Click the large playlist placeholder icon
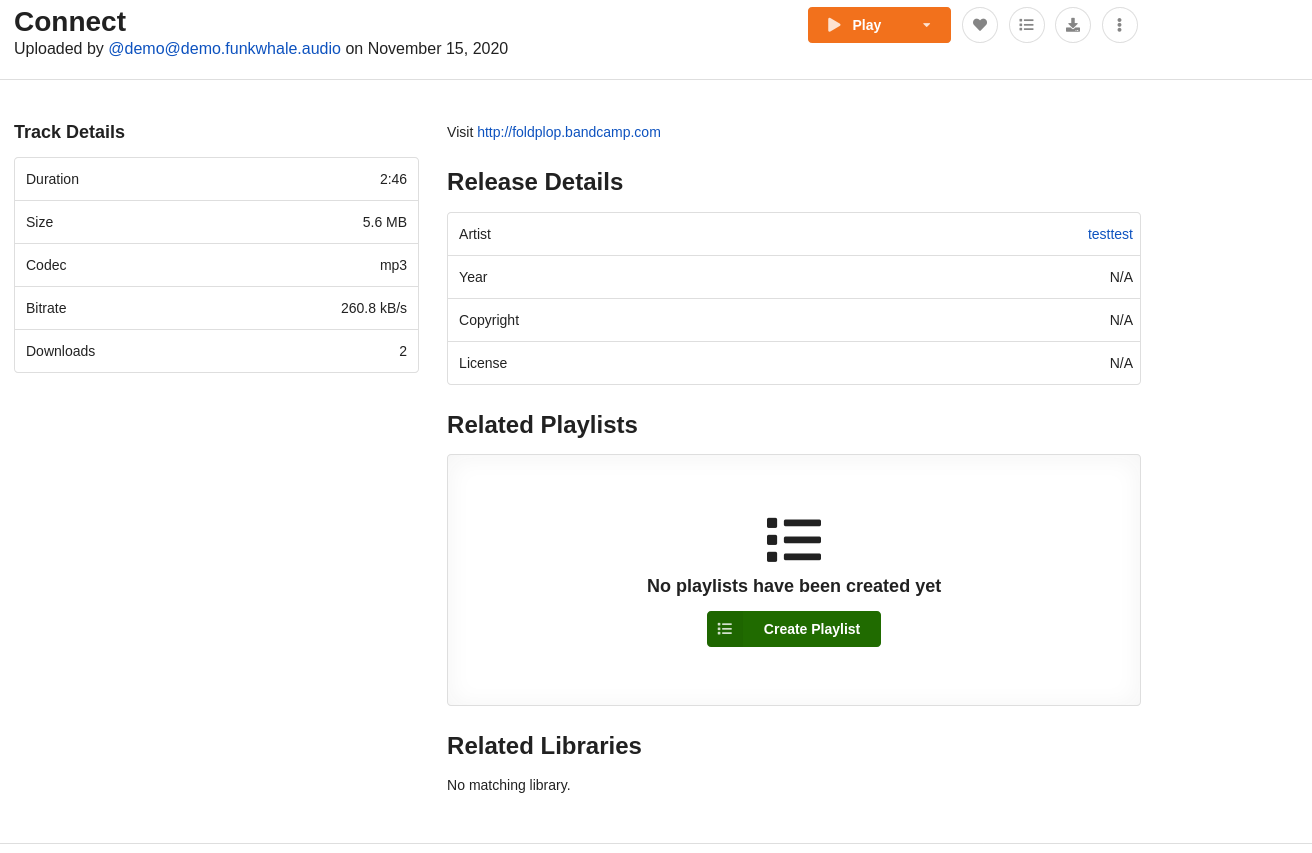 pyautogui.click(x=794, y=540)
